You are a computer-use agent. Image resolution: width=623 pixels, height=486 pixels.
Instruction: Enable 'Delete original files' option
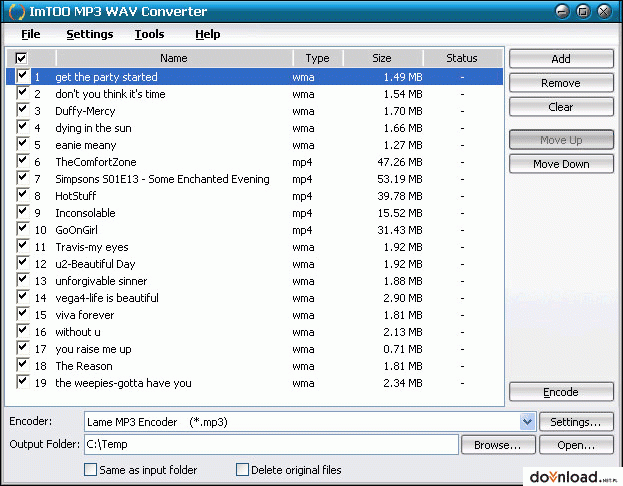[x=242, y=470]
